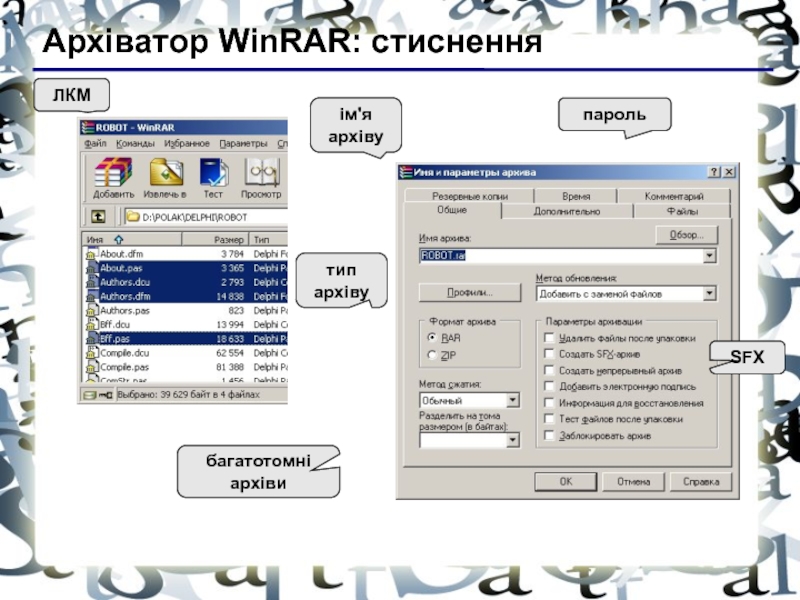Switch to the Дополнительно tab
Image resolution: width=800 pixels, height=600 pixels.
click(566, 212)
